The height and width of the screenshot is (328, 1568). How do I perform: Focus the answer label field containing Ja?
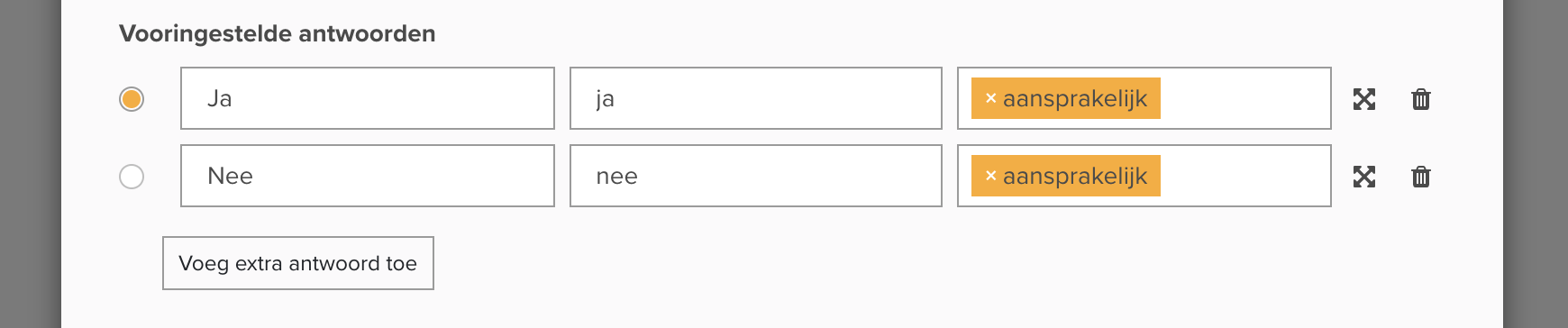368,98
